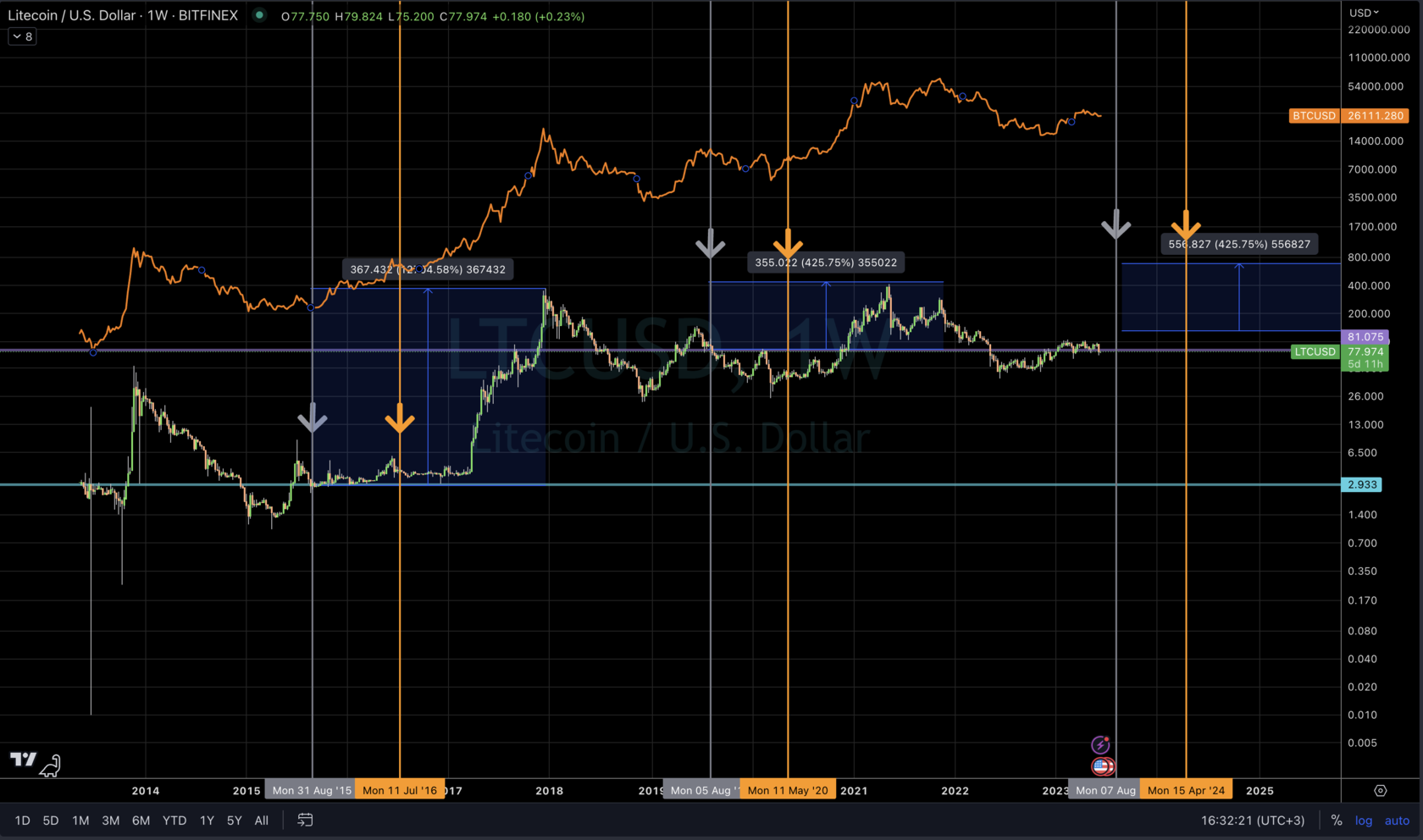Expand the collapsed 8 indicators legend
Image resolution: width=1423 pixels, height=840 pixels.
(23, 36)
